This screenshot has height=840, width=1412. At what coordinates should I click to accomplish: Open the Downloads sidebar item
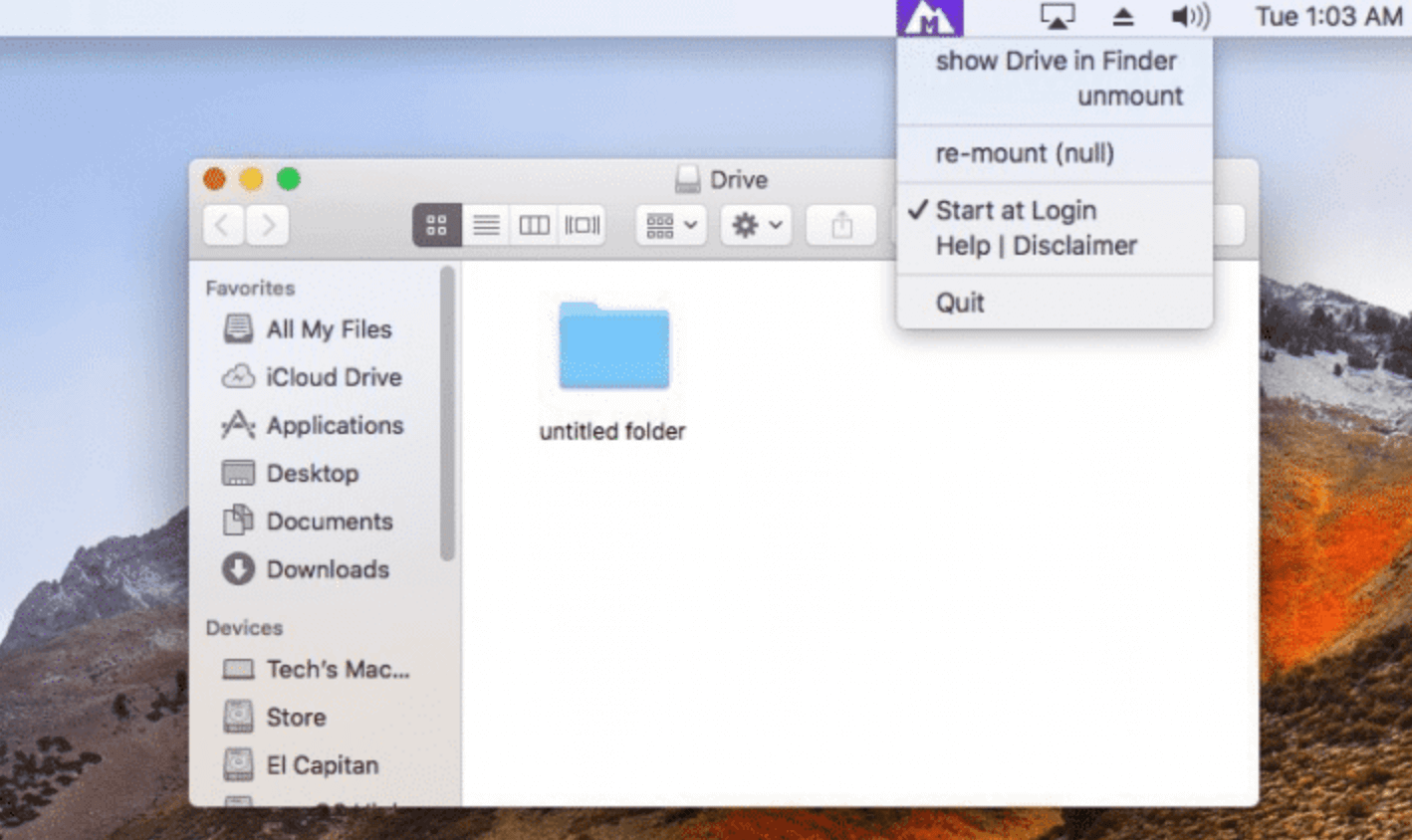point(328,569)
